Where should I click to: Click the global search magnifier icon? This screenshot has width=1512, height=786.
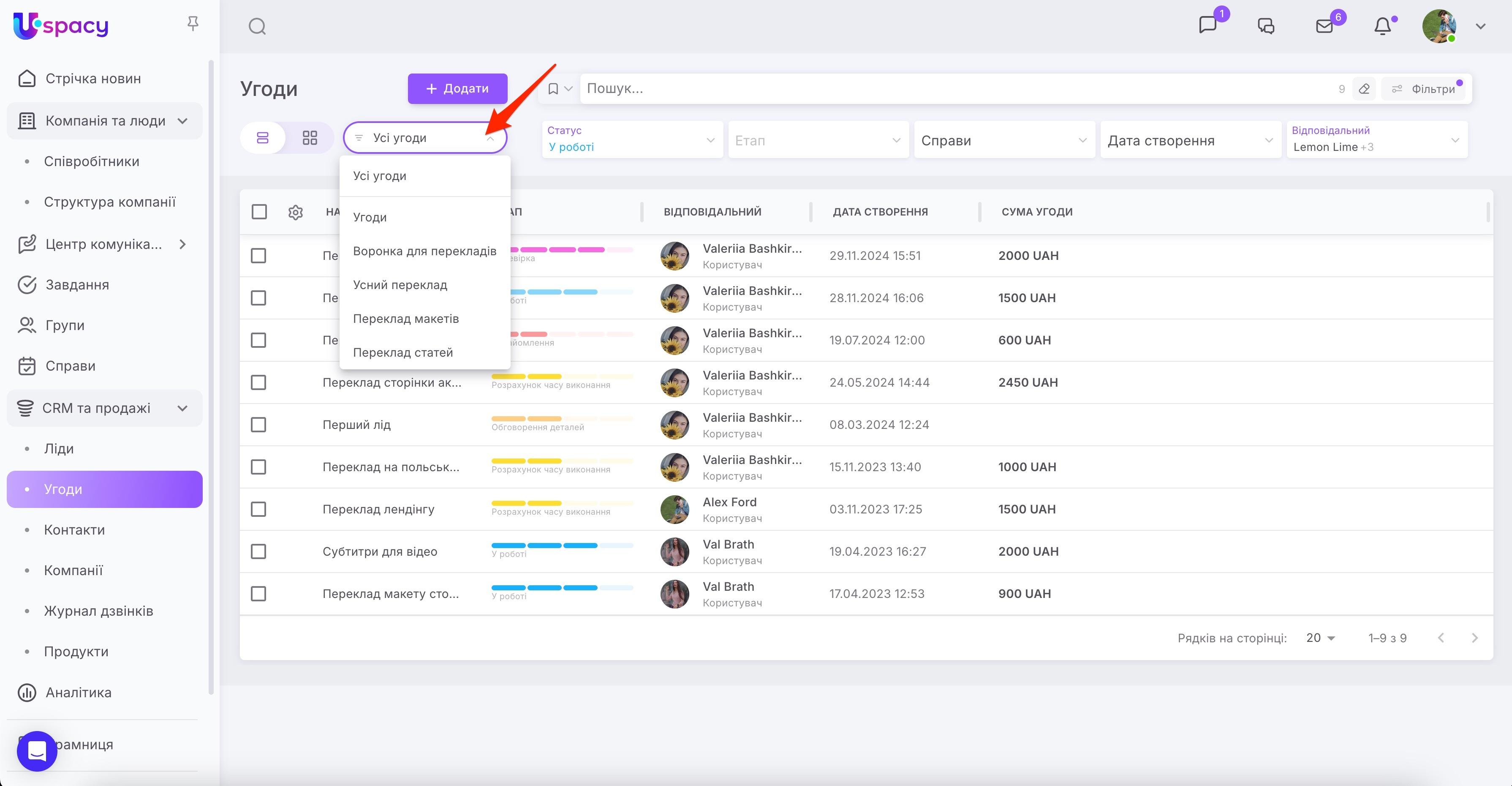click(x=257, y=27)
